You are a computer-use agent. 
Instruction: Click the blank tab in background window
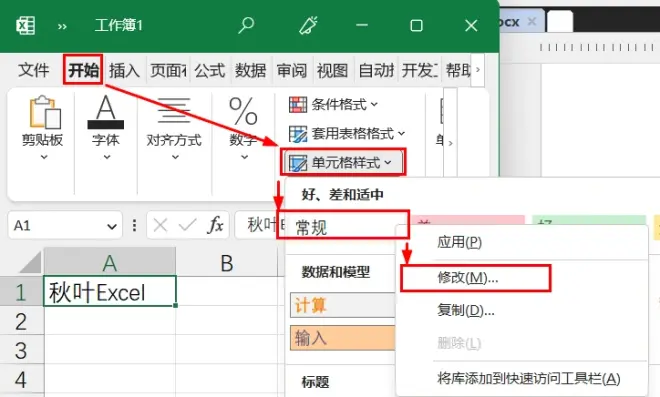(559, 22)
